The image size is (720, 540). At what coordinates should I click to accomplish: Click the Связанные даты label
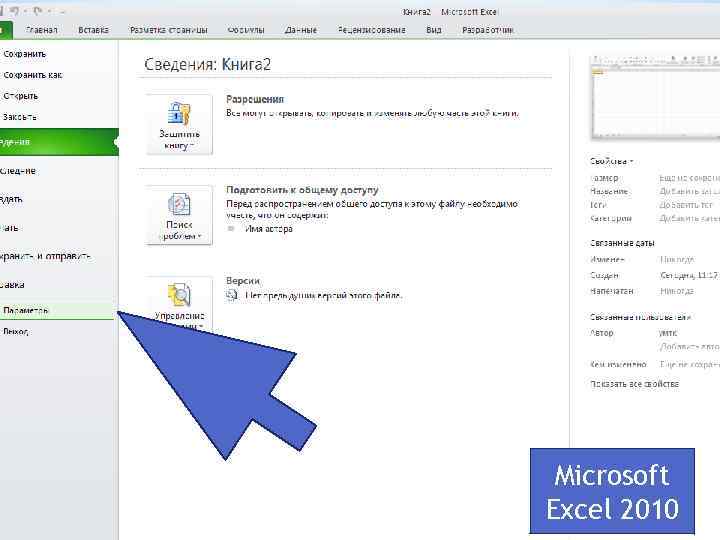tap(622, 243)
